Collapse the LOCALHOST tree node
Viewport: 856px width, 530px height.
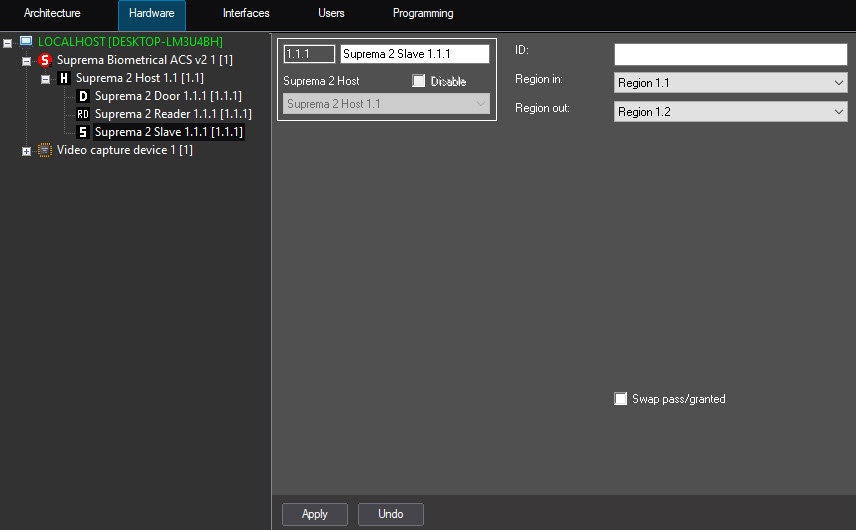(8, 43)
